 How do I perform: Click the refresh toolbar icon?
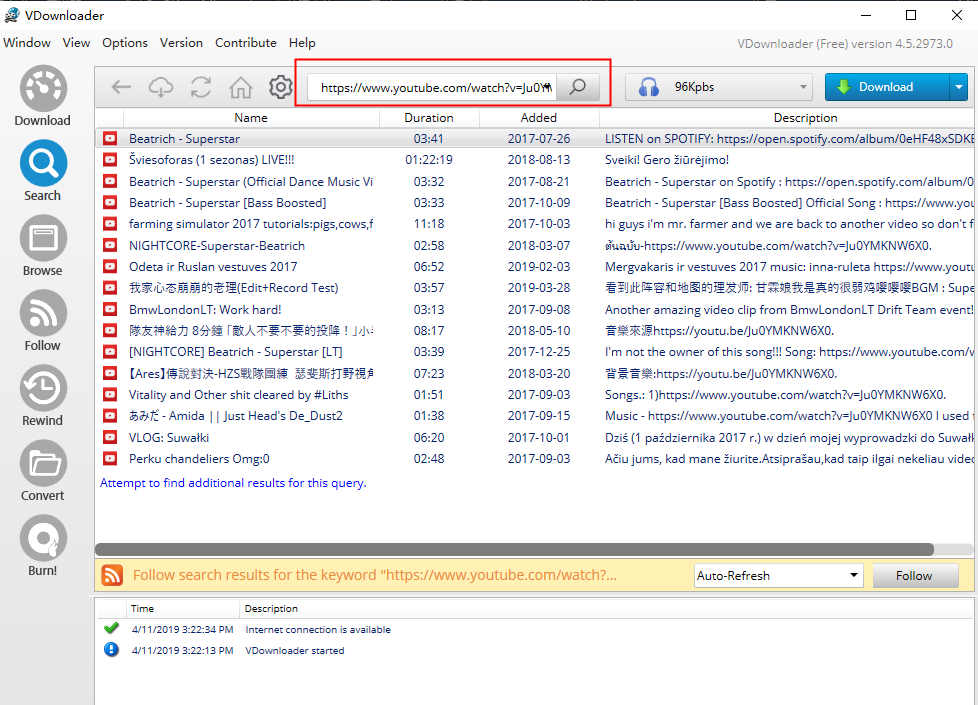[x=201, y=87]
